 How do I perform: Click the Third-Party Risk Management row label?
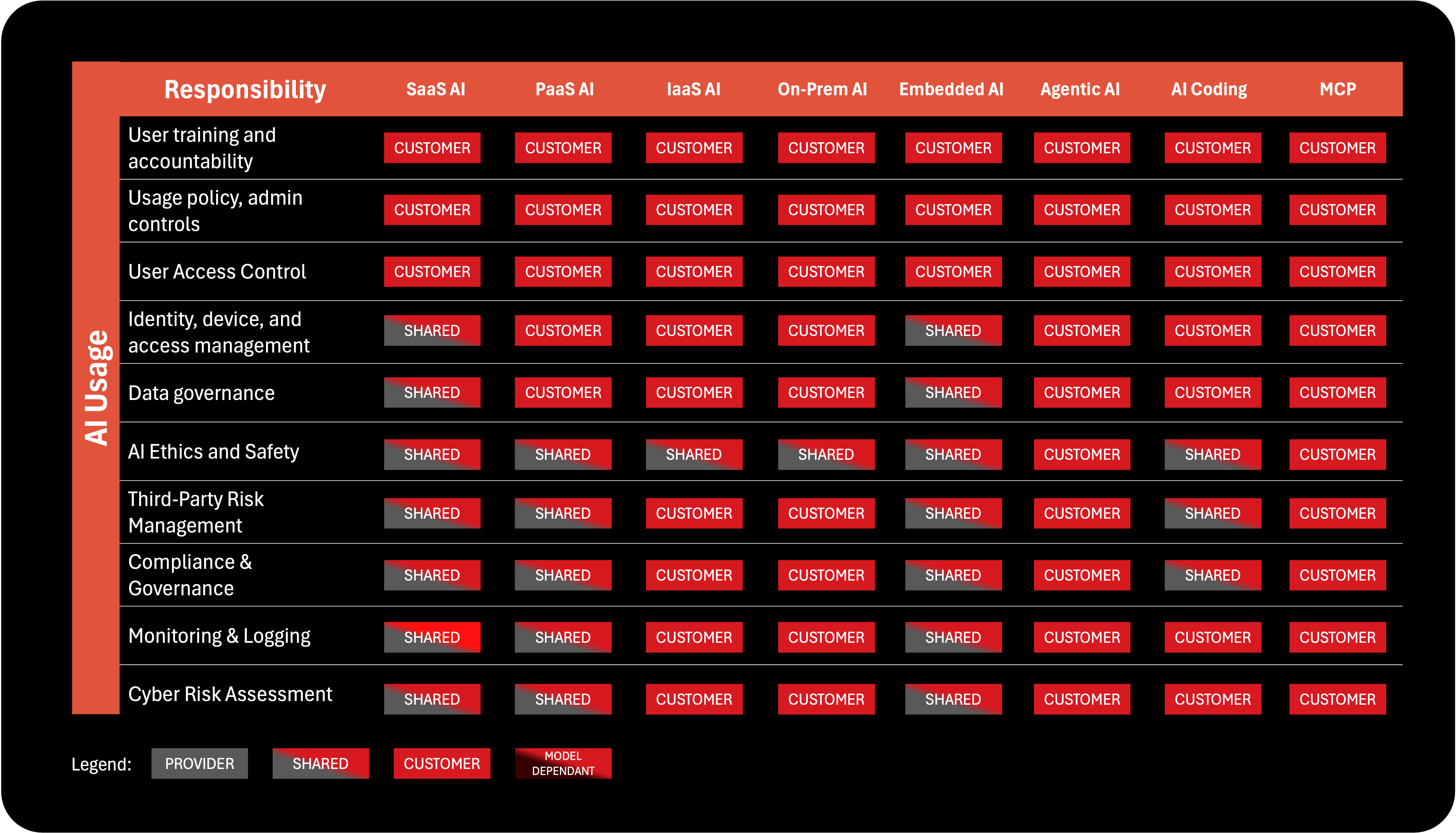click(x=196, y=512)
